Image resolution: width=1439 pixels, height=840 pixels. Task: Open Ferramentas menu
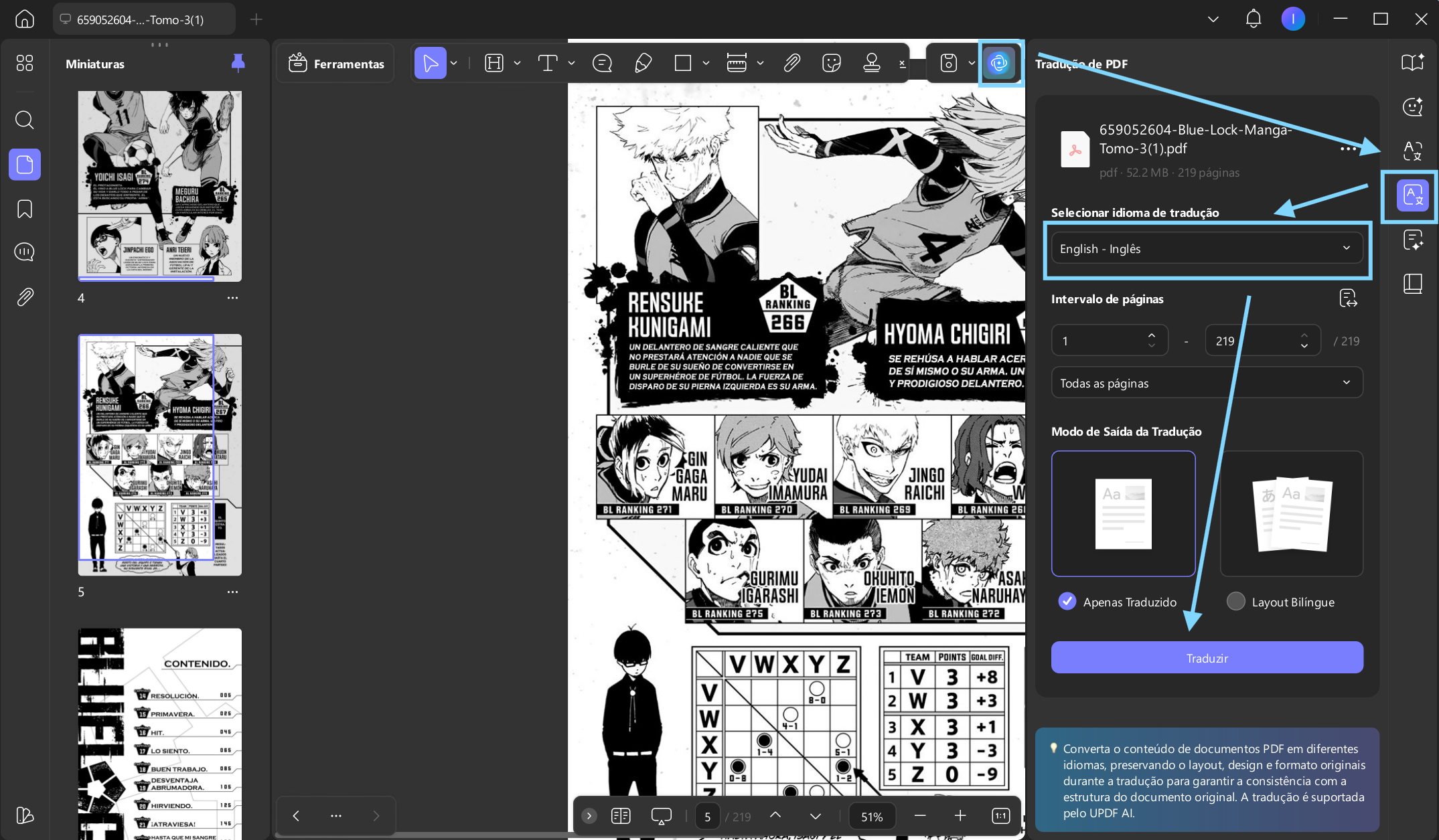click(x=335, y=64)
